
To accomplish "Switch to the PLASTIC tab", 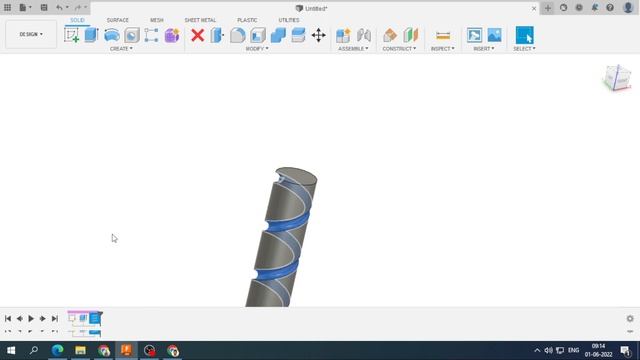I will pyautogui.click(x=247, y=20).
